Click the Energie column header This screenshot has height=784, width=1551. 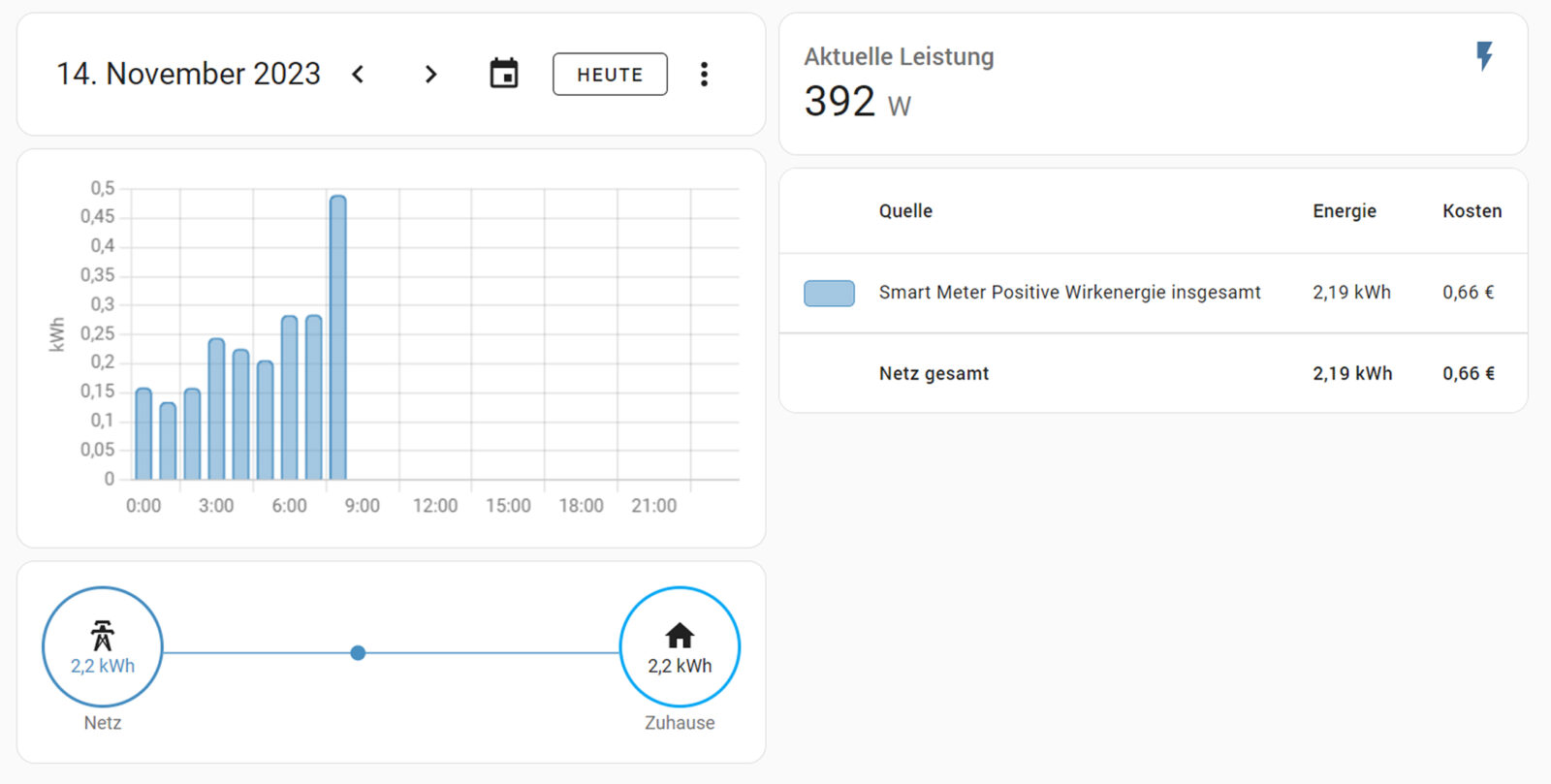[1344, 211]
